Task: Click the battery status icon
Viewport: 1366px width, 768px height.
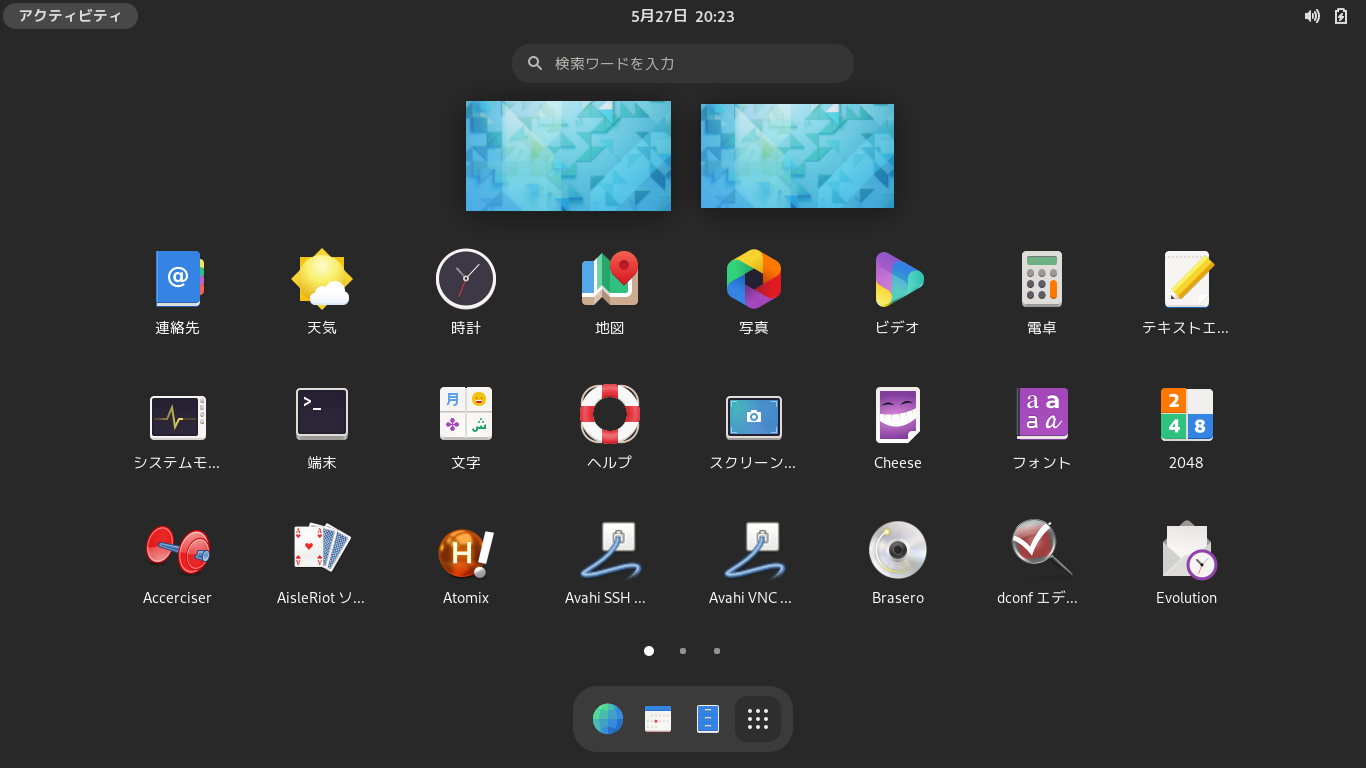Action: [1341, 16]
